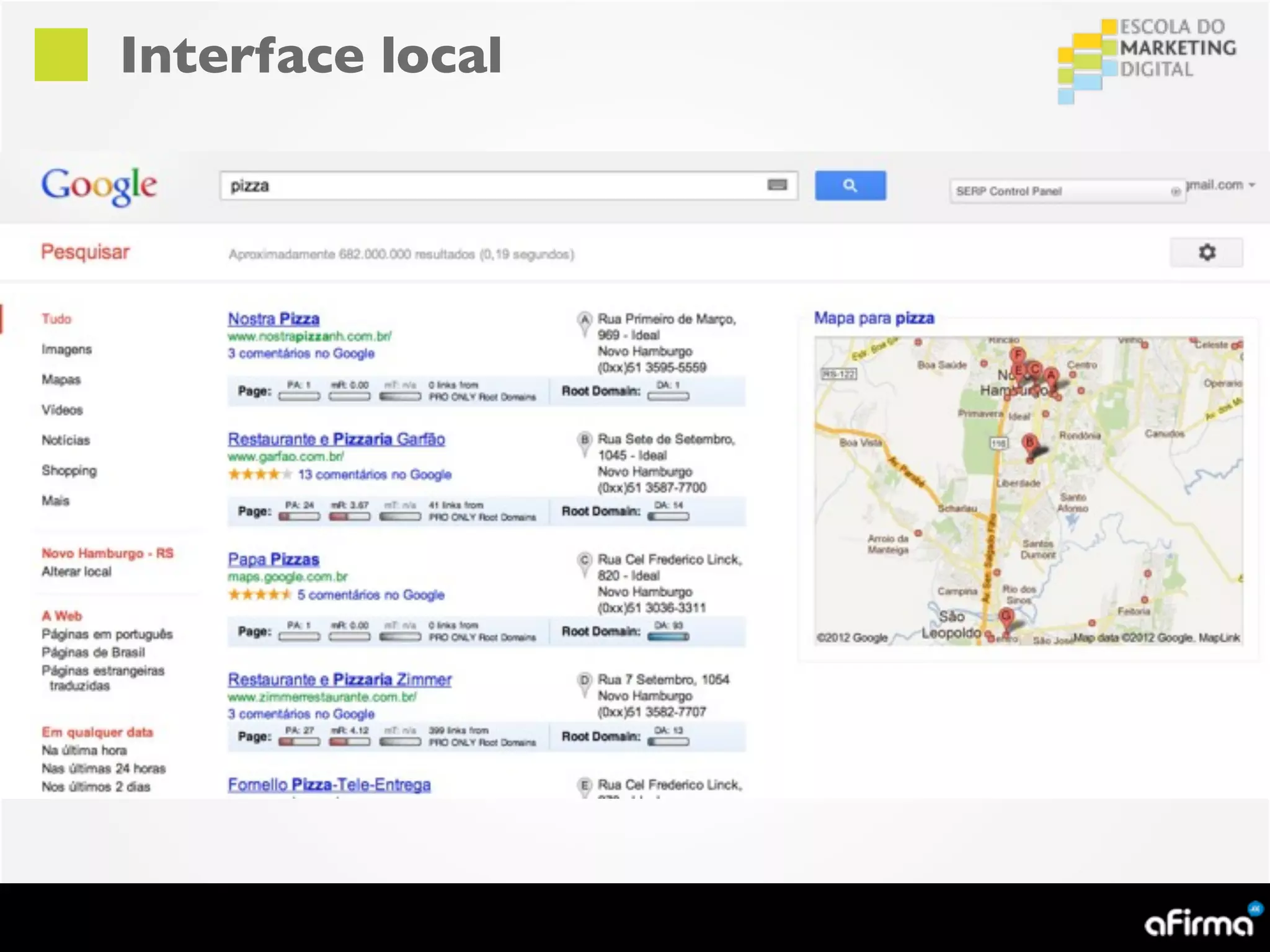Click the Pesquisar heading

[85, 252]
